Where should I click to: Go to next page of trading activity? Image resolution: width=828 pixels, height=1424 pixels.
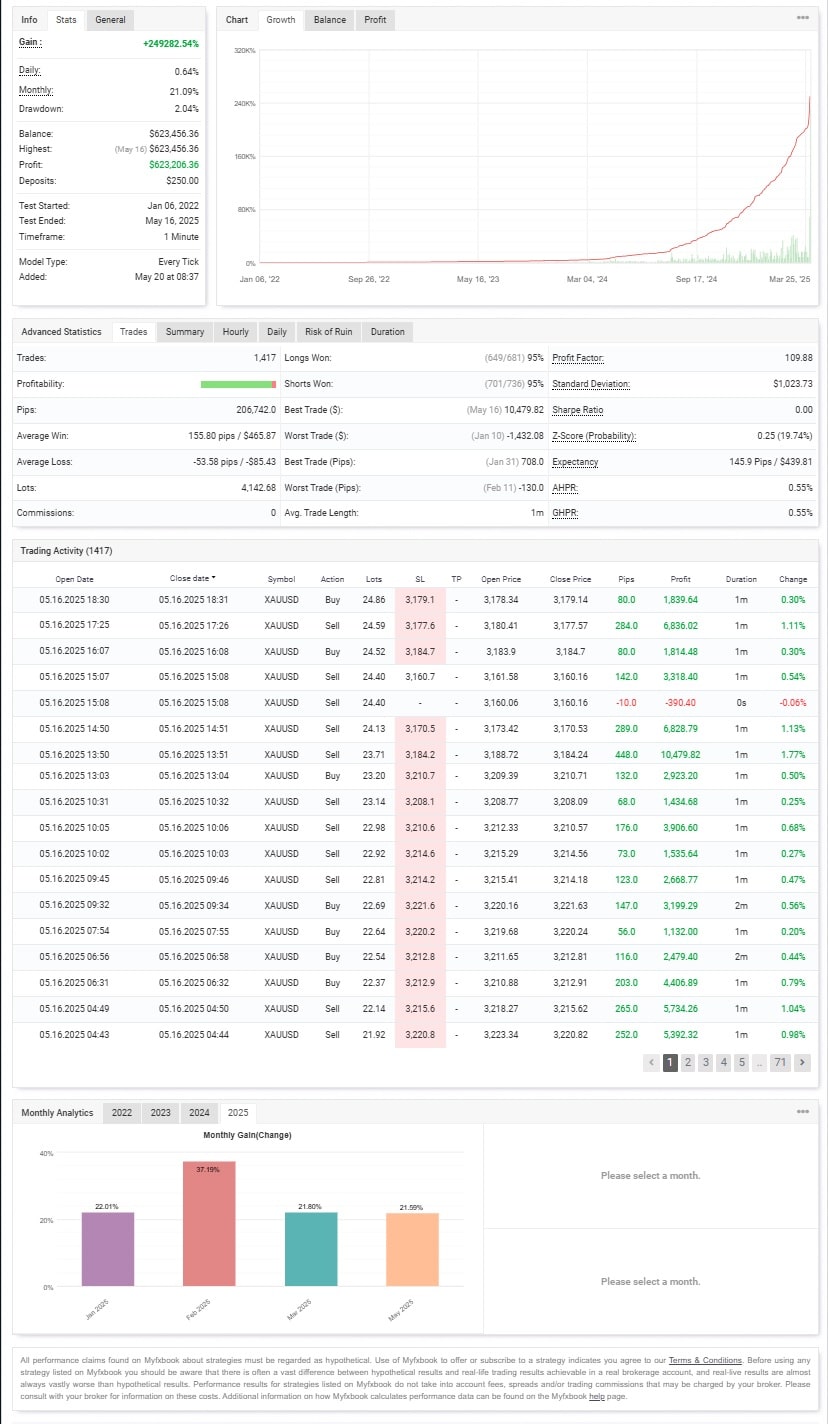coord(802,1062)
